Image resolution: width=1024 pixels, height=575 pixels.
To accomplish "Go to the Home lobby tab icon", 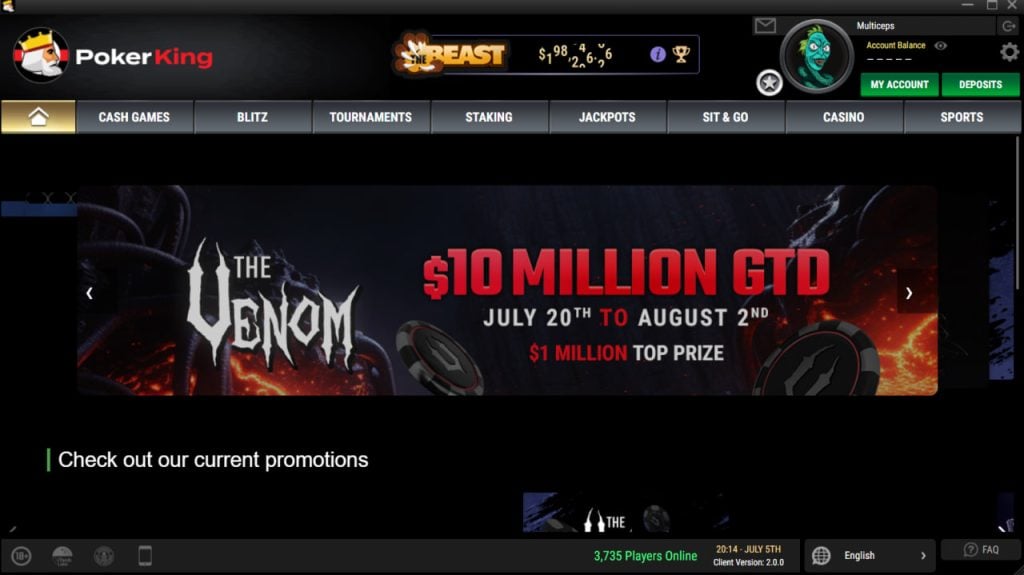I will pos(39,117).
